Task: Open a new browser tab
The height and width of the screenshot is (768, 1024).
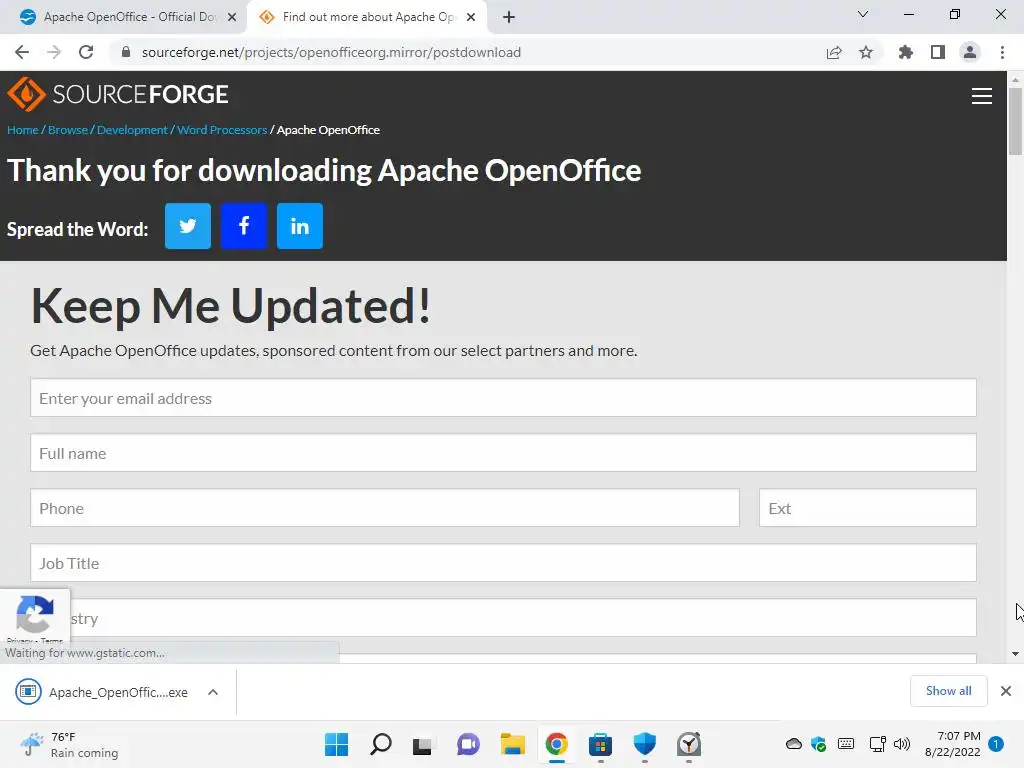Action: 509,17
